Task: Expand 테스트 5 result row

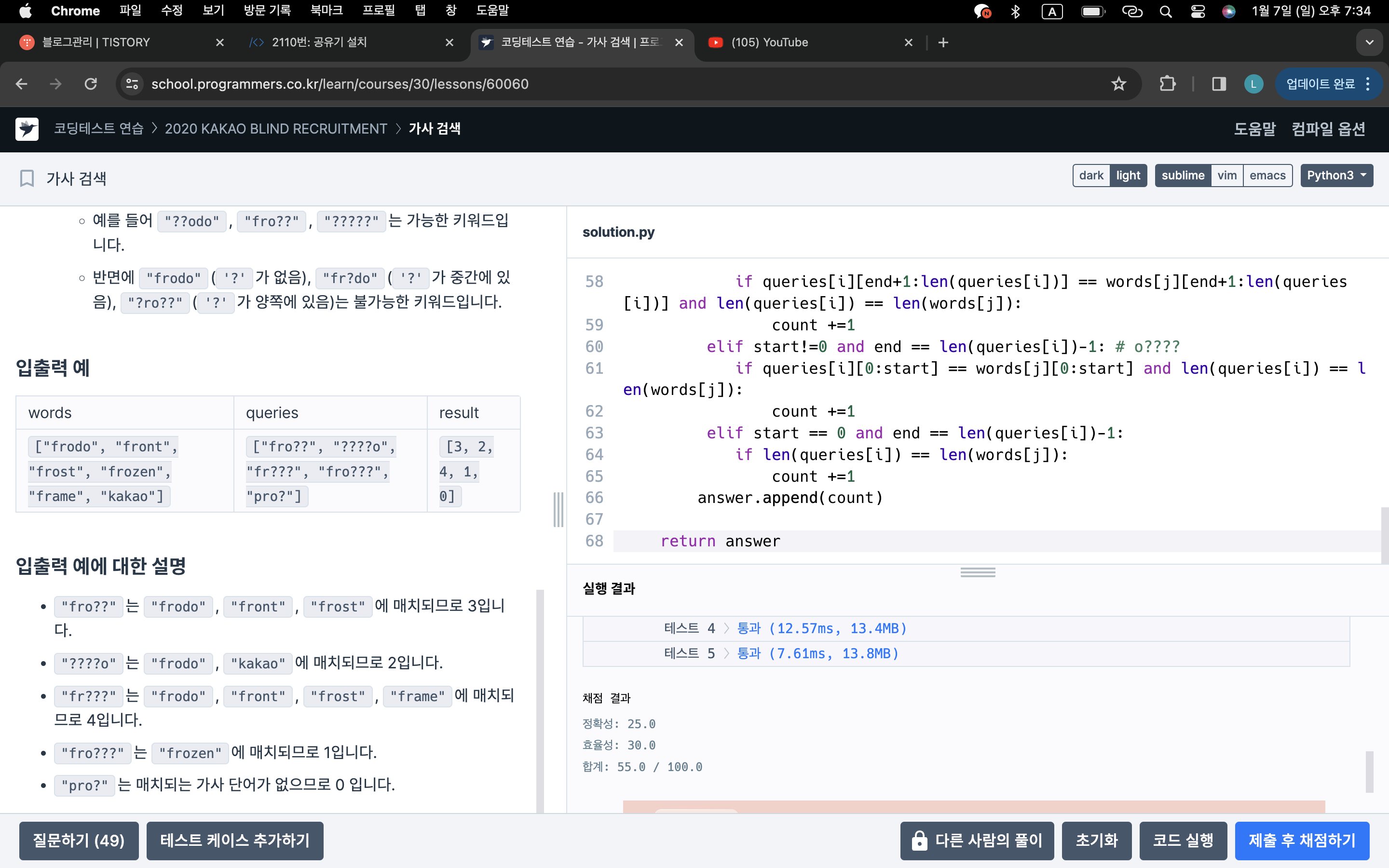Action: pyautogui.click(x=689, y=653)
